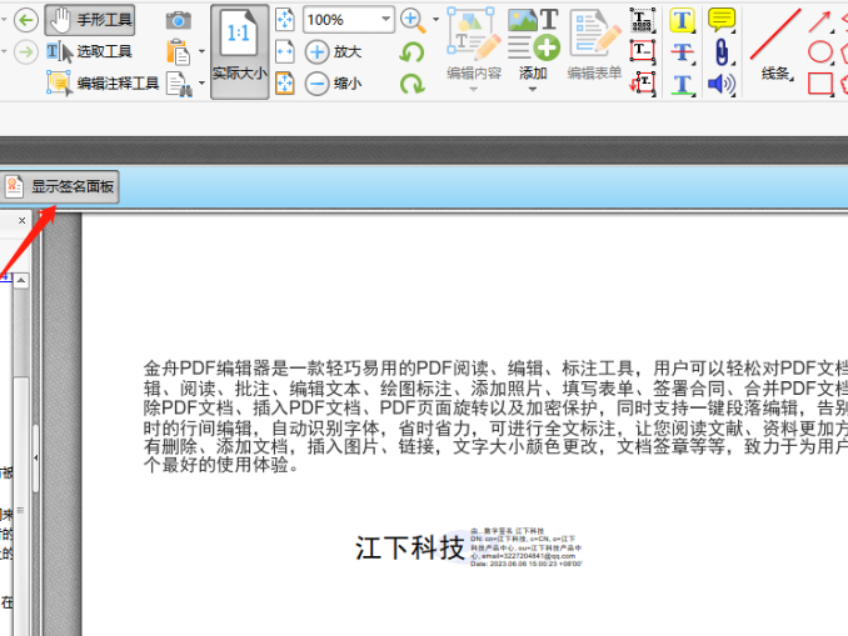Click the document search binoculars icon

180,84
